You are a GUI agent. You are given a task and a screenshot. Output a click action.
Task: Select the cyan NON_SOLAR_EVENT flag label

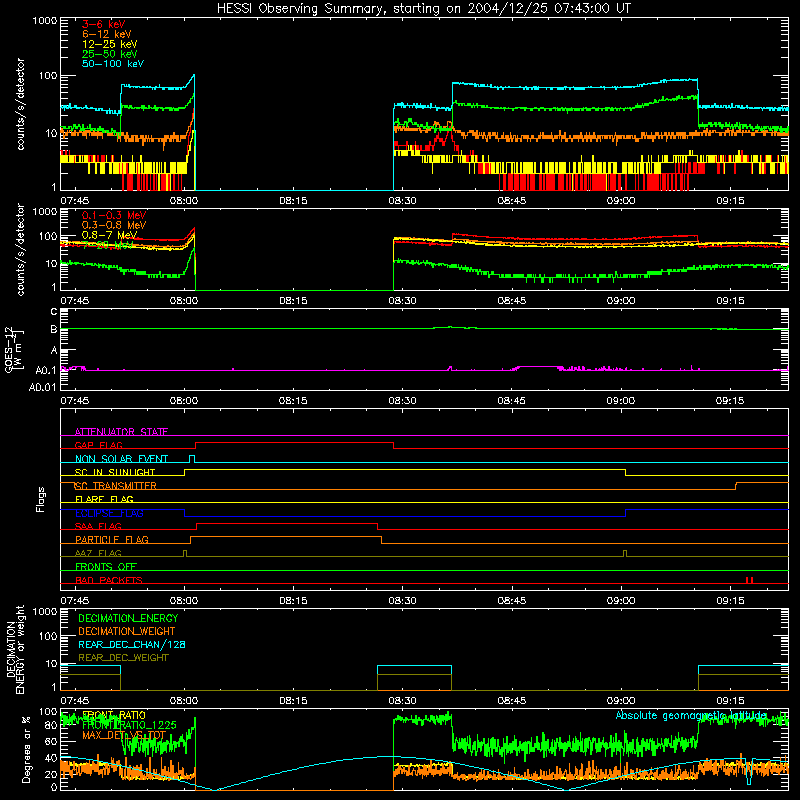tap(121, 459)
